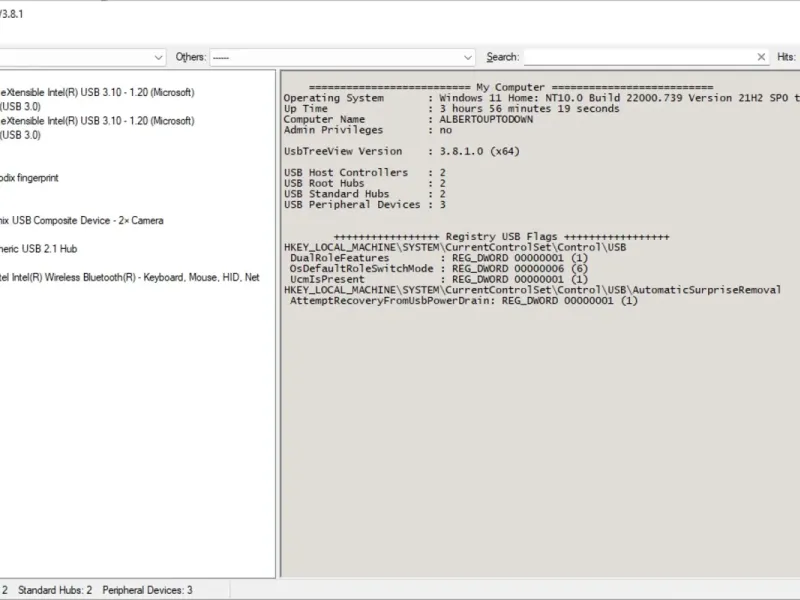Click 'AttemptRecoveryFromUsbPowerDrain' registry line
The width and height of the screenshot is (800, 600).
coord(464,301)
